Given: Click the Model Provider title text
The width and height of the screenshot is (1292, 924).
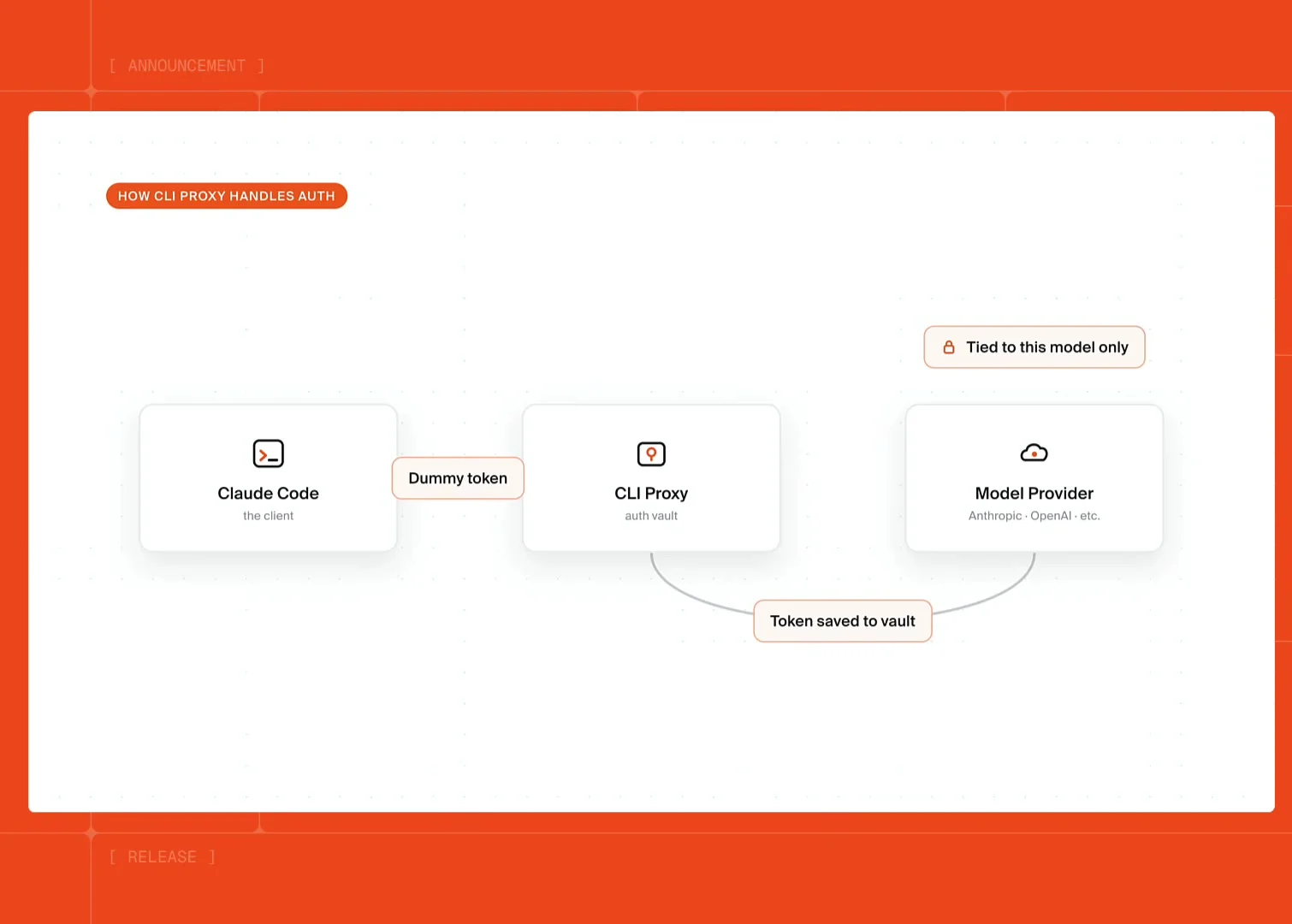Looking at the screenshot, I should tap(1034, 494).
